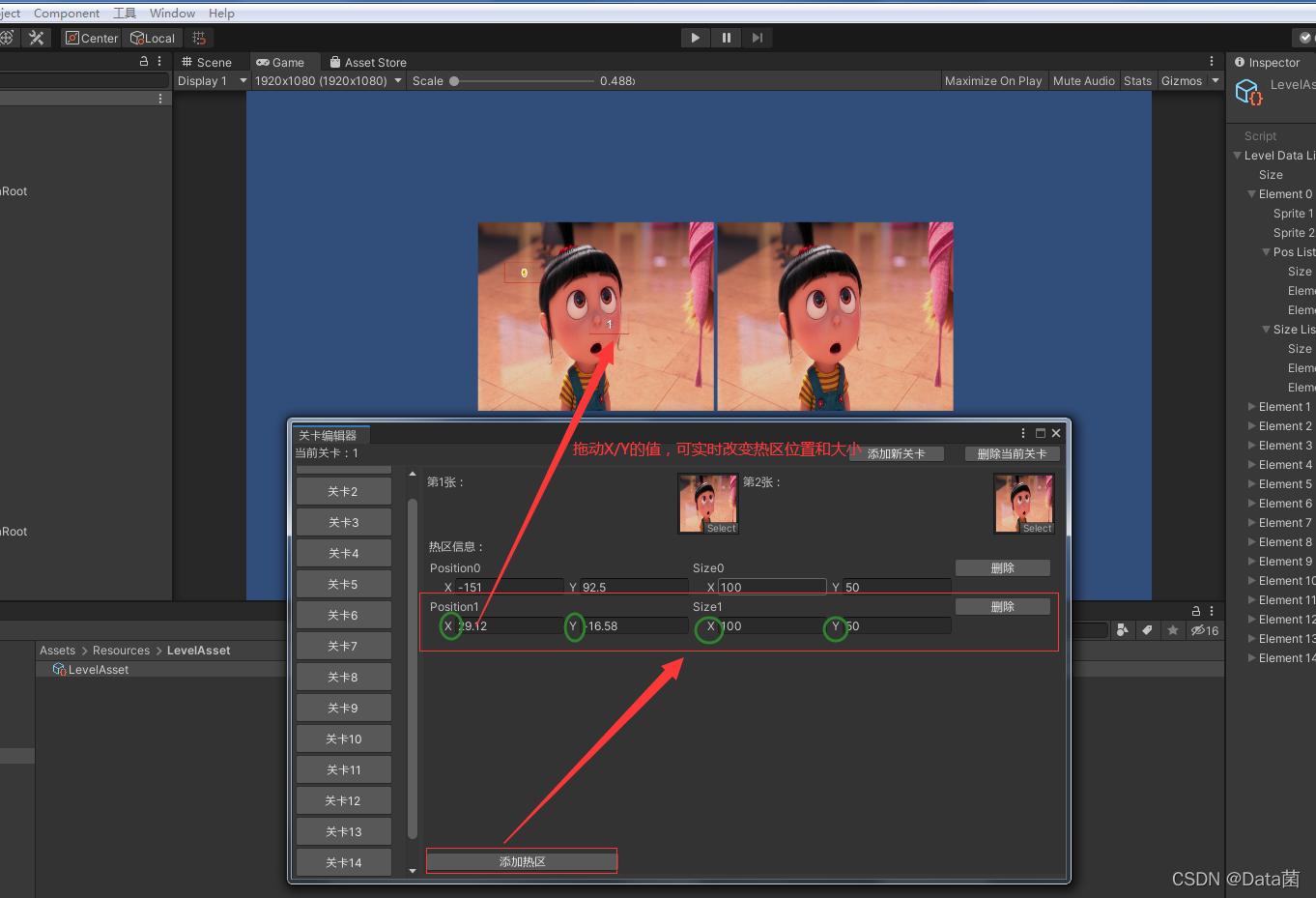Toggle hidden packages visibility (16)
Viewport: 1316px width, 898px height.
pyautogui.click(x=1204, y=630)
